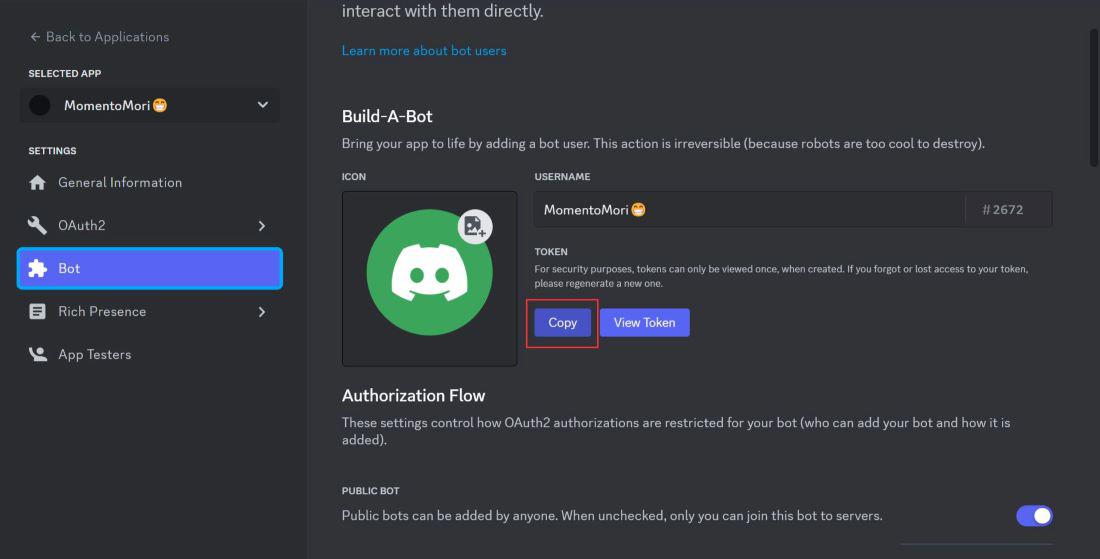The height and width of the screenshot is (559, 1100).
Task: Click the Rich Presence document icon
Action: tap(38, 312)
